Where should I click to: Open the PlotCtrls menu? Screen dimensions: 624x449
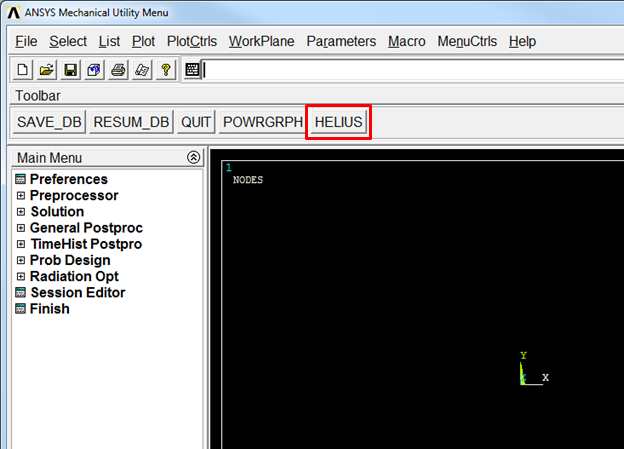(x=192, y=41)
